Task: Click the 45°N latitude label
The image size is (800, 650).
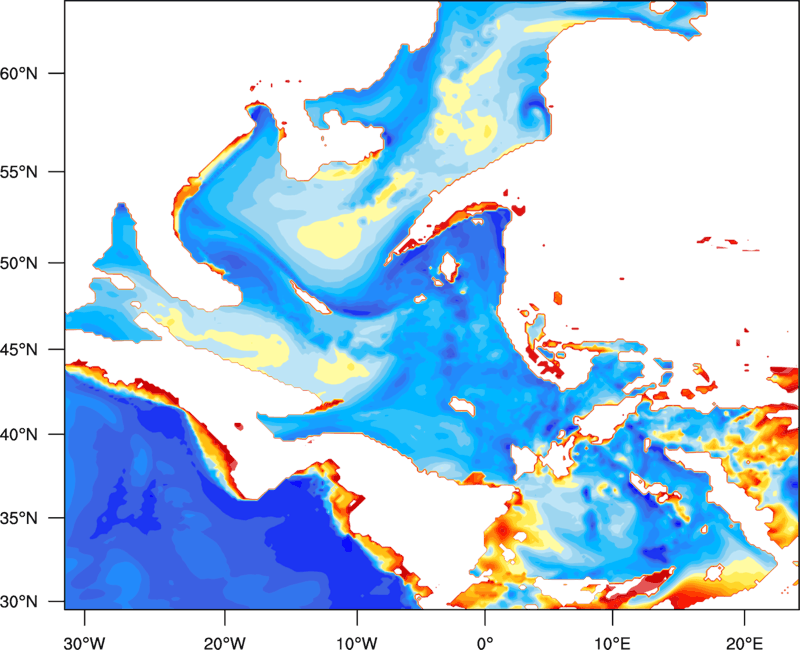Action: [19, 349]
